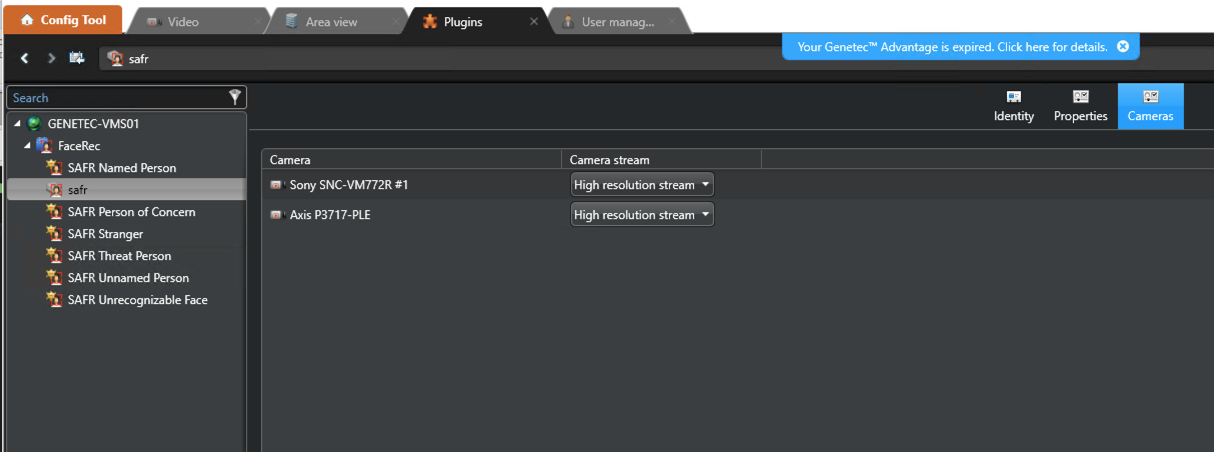1214x452 pixels.
Task: Open the Cameras page
Action: [1151, 106]
